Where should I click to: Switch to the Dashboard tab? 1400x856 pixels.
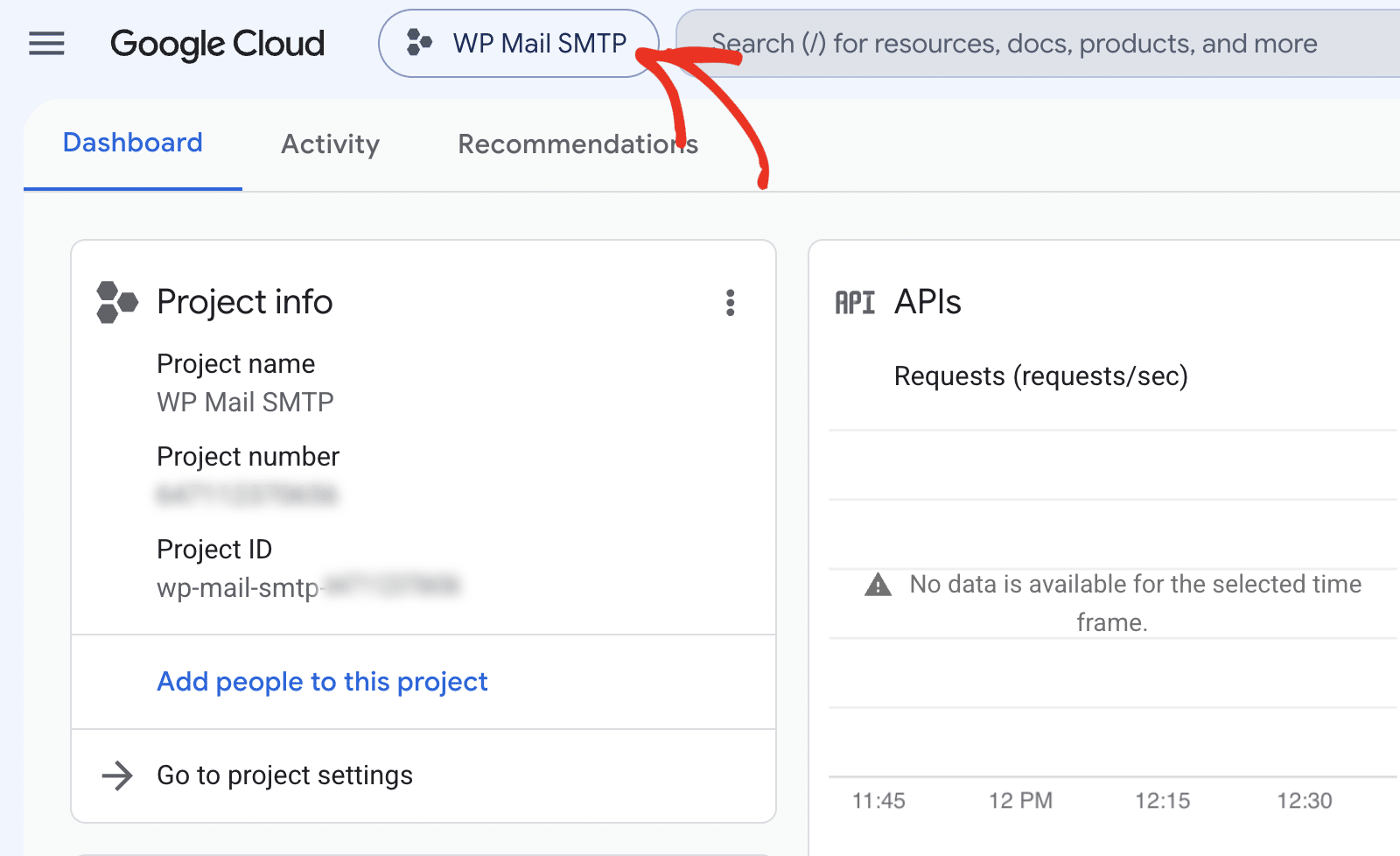pyautogui.click(x=133, y=143)
